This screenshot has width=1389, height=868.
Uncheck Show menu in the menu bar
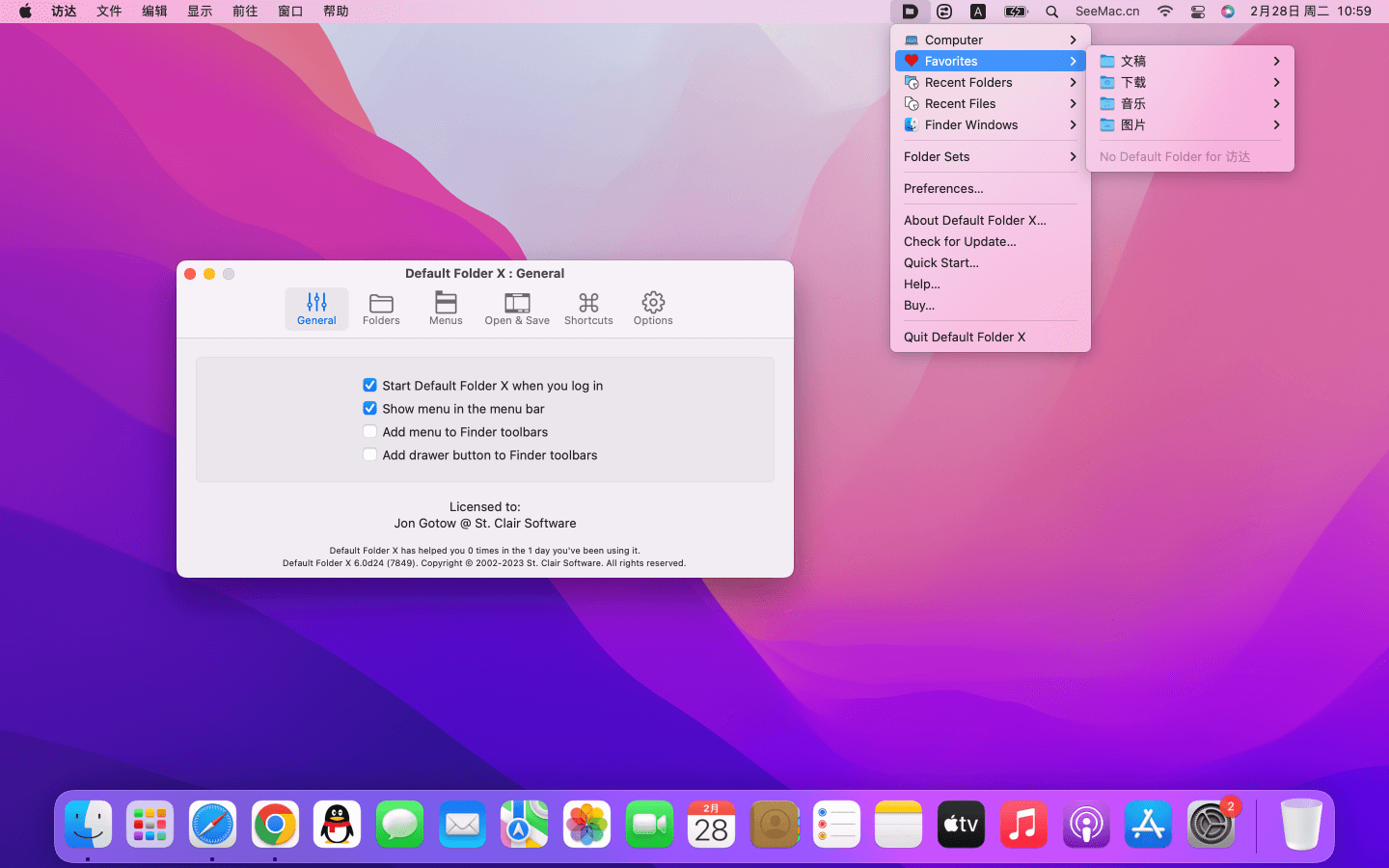point(369,408)
